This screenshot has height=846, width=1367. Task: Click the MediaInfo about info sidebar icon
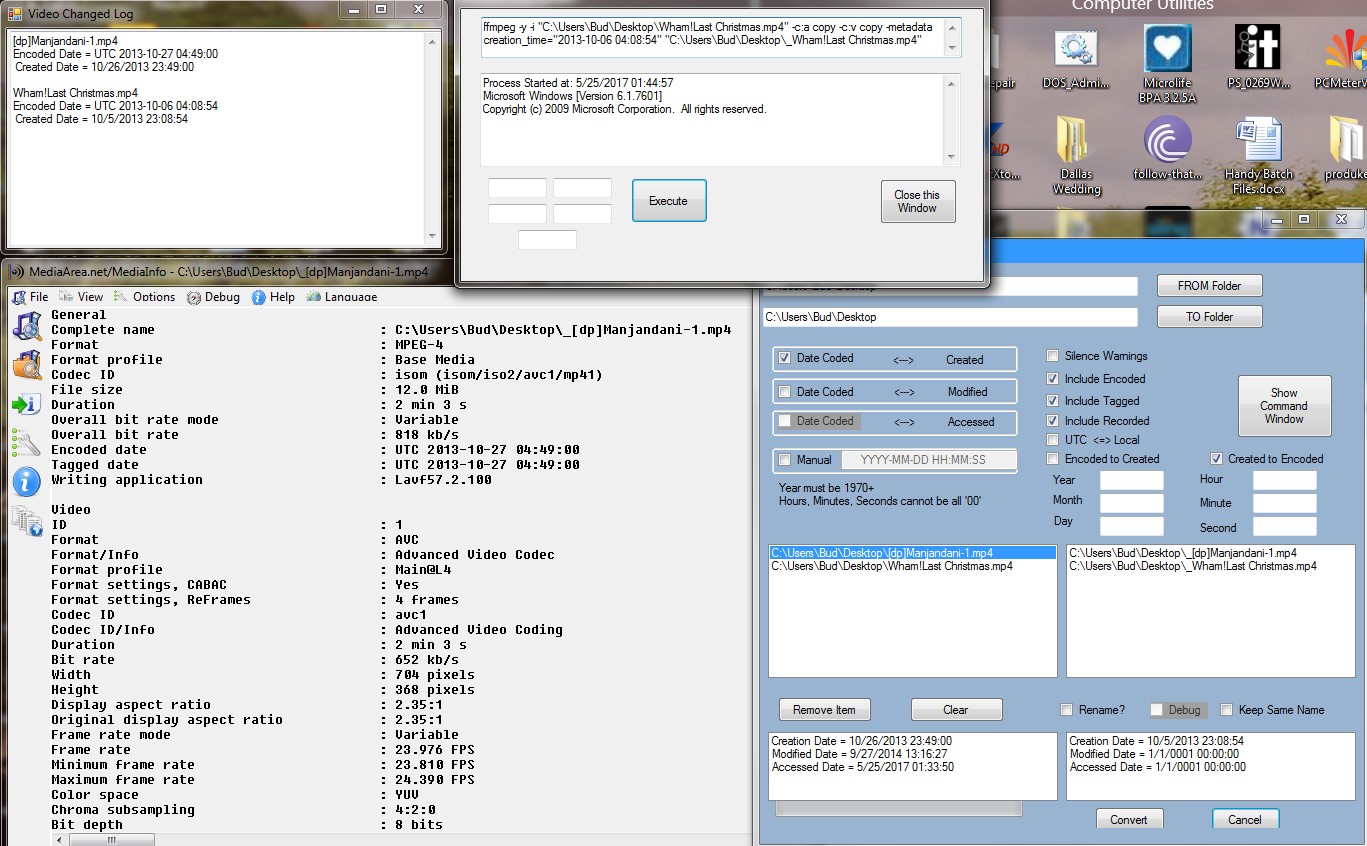[x=26, y=482]
